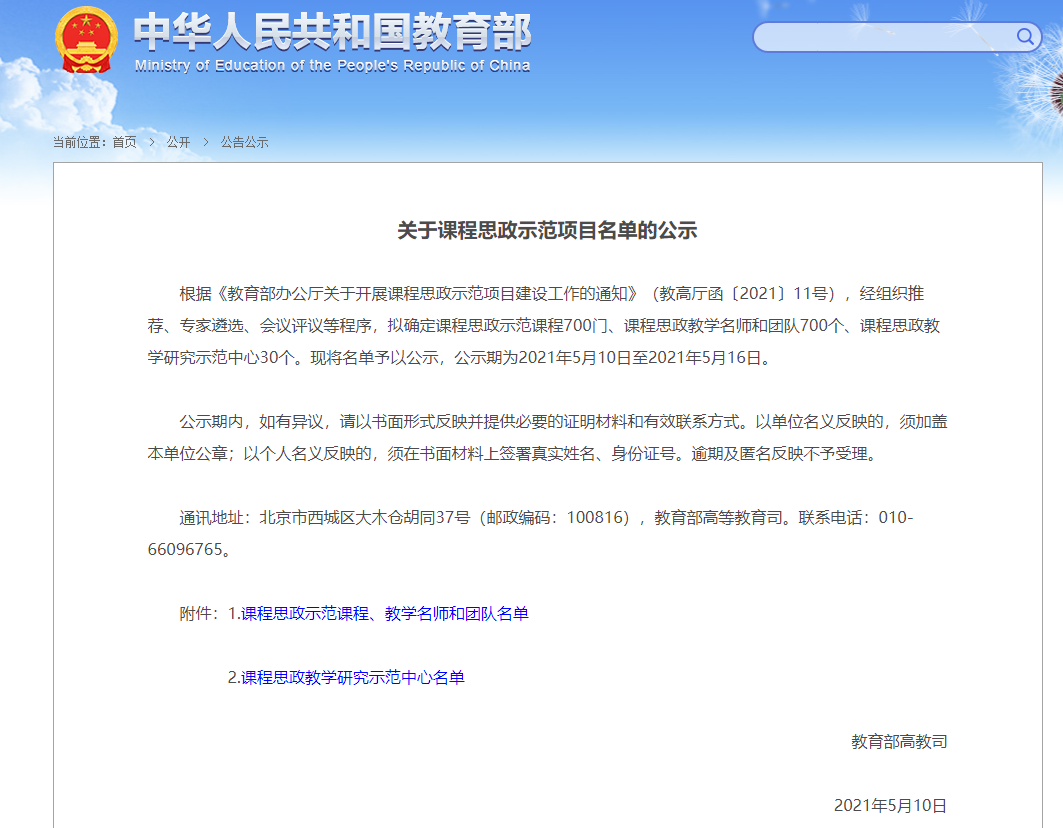Image resolution: width=1063 pixels, height=828 pixels.
Task: Click the paragraph starting with 根据《教育部办公厅
Action: coord(547,325)
